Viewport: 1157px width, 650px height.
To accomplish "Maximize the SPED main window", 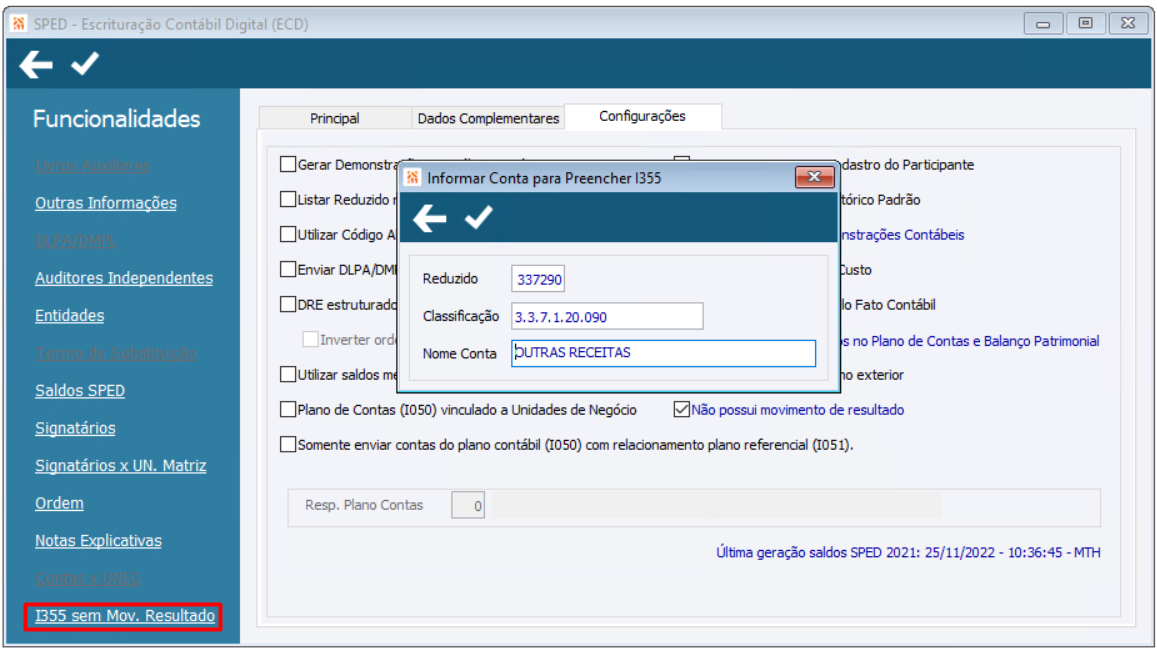I will (1085, 24).
